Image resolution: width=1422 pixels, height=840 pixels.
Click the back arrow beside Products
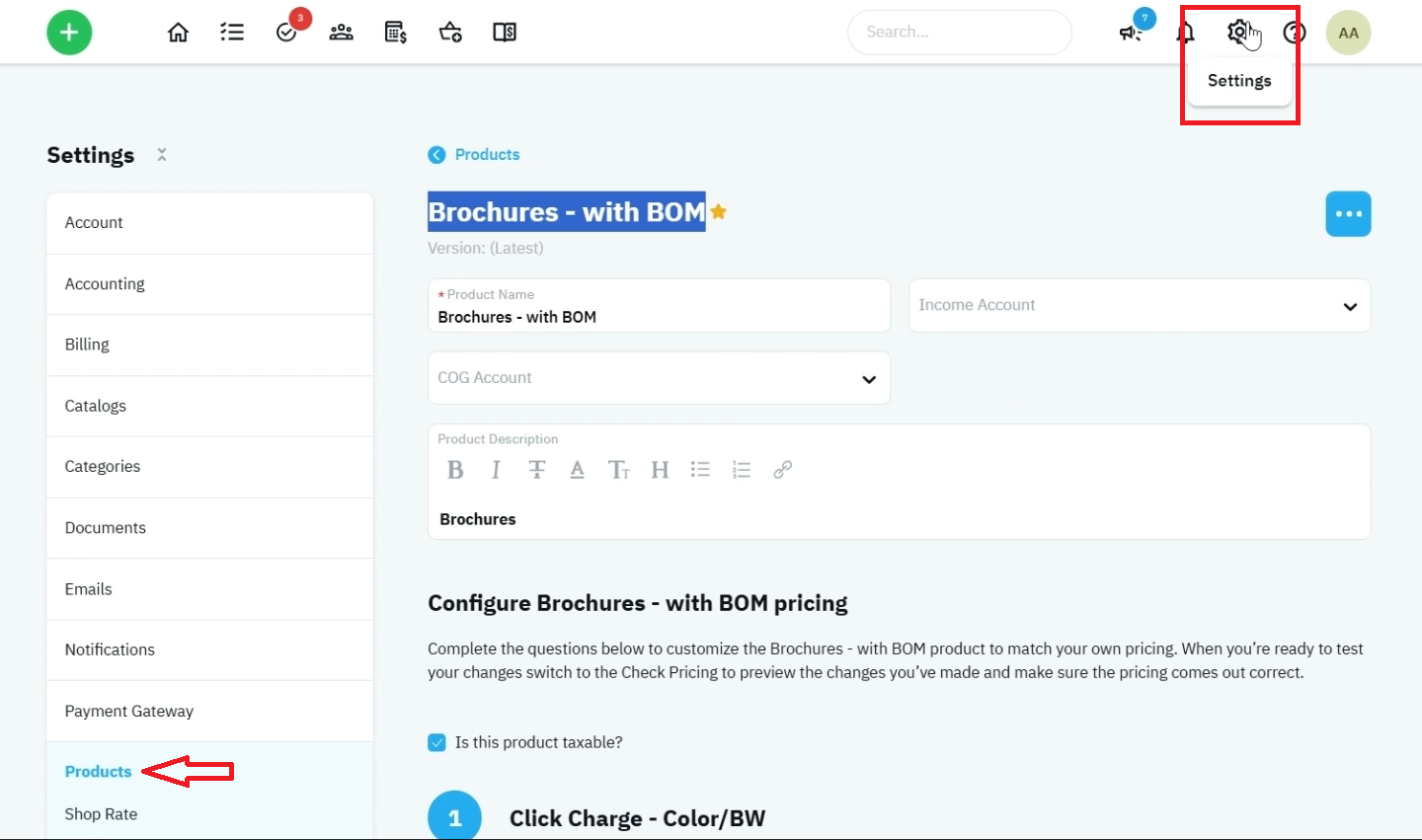pyautogui.click(x=436, y=155)
